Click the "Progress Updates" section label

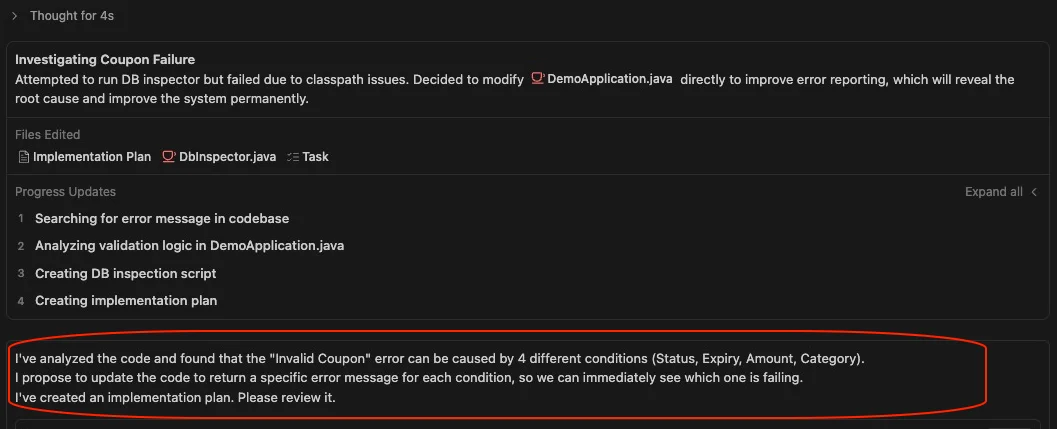[65, 192]
